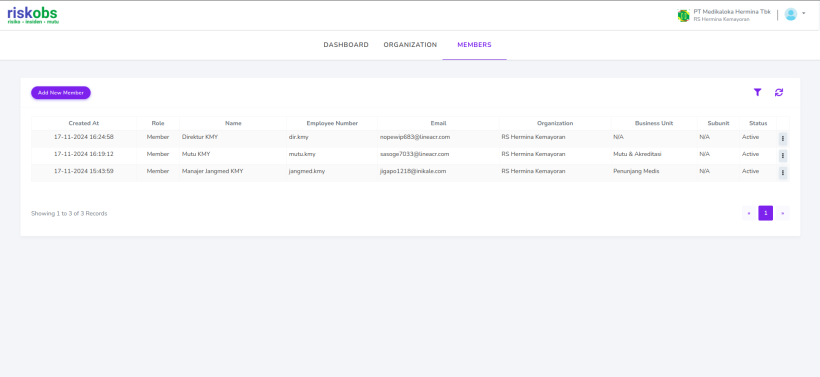
Task: Select the name Mutu KMY
Action: click(196, 154)
